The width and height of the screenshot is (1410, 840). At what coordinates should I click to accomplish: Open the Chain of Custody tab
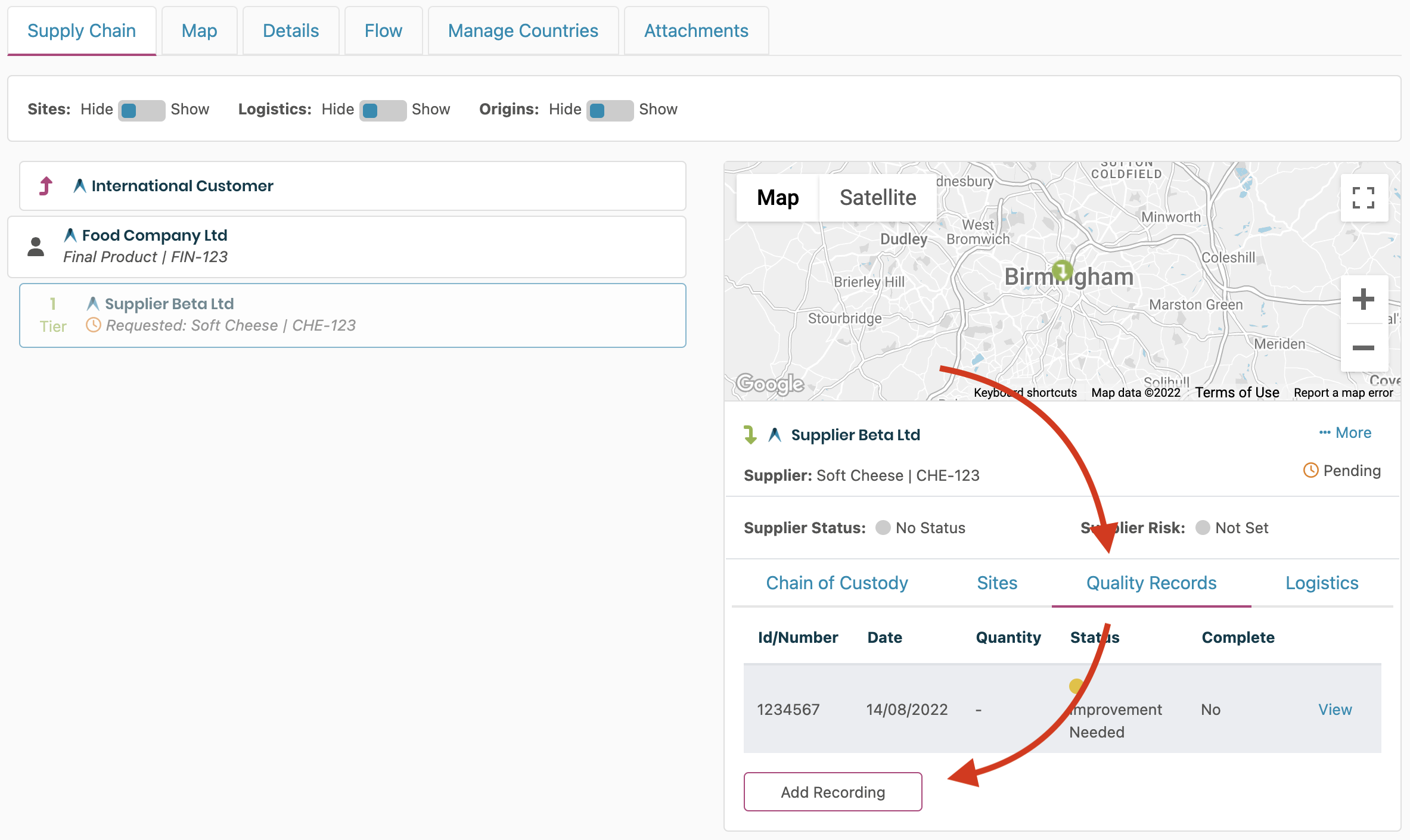[837, 583]
